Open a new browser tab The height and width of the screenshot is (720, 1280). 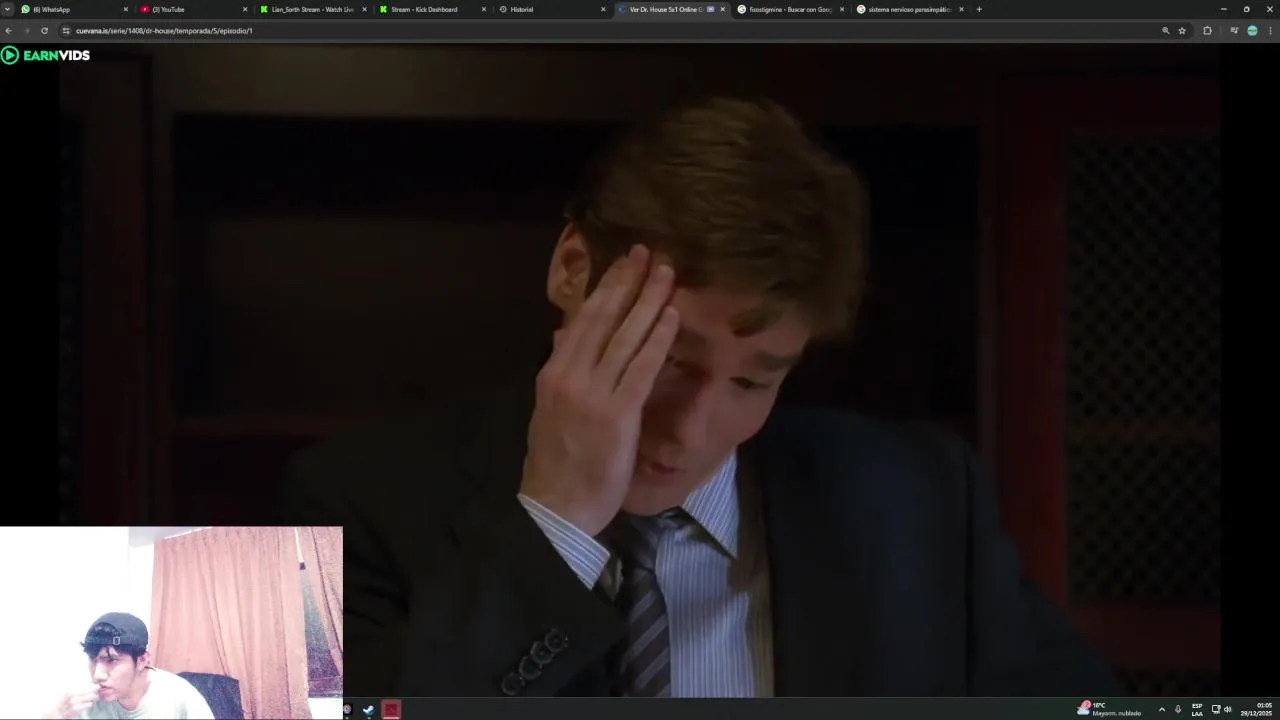tap(979, 9)
